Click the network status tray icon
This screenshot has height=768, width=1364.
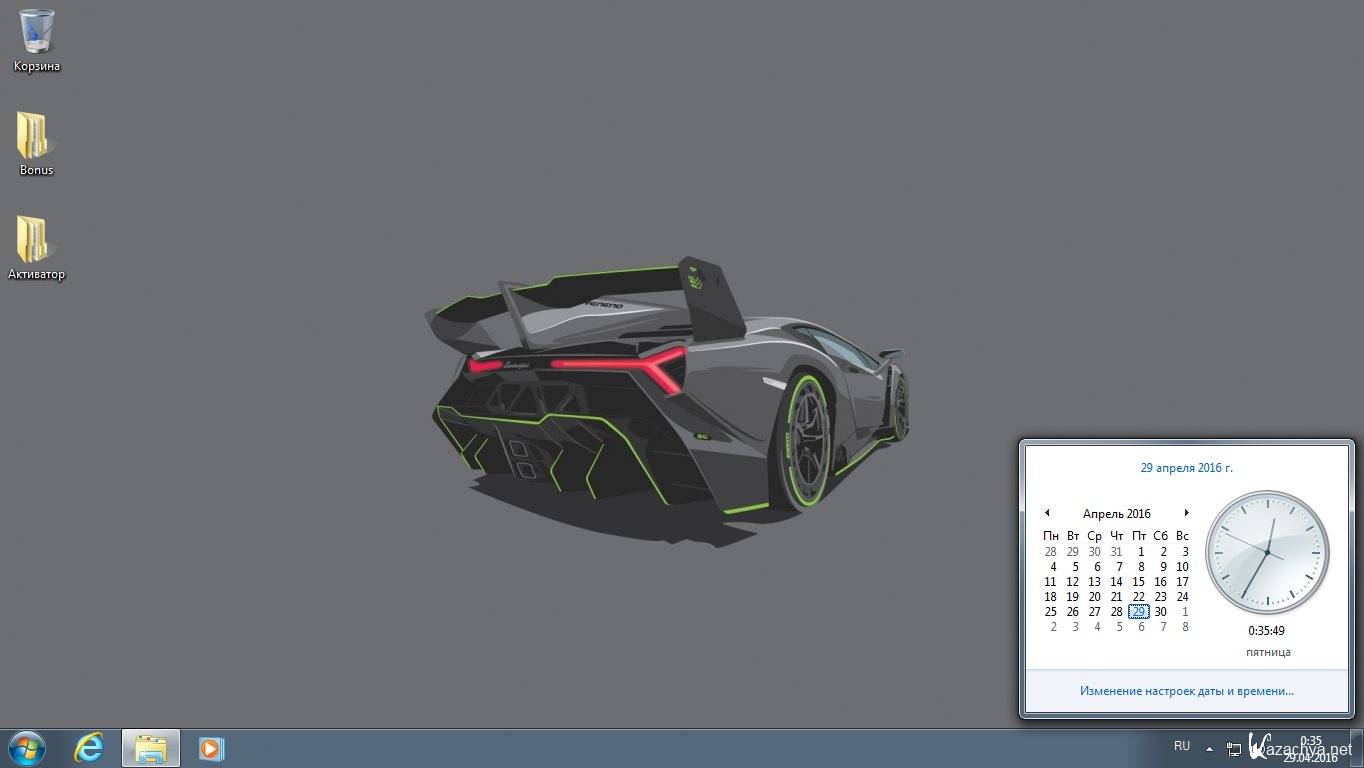(x=1234, y=748)
